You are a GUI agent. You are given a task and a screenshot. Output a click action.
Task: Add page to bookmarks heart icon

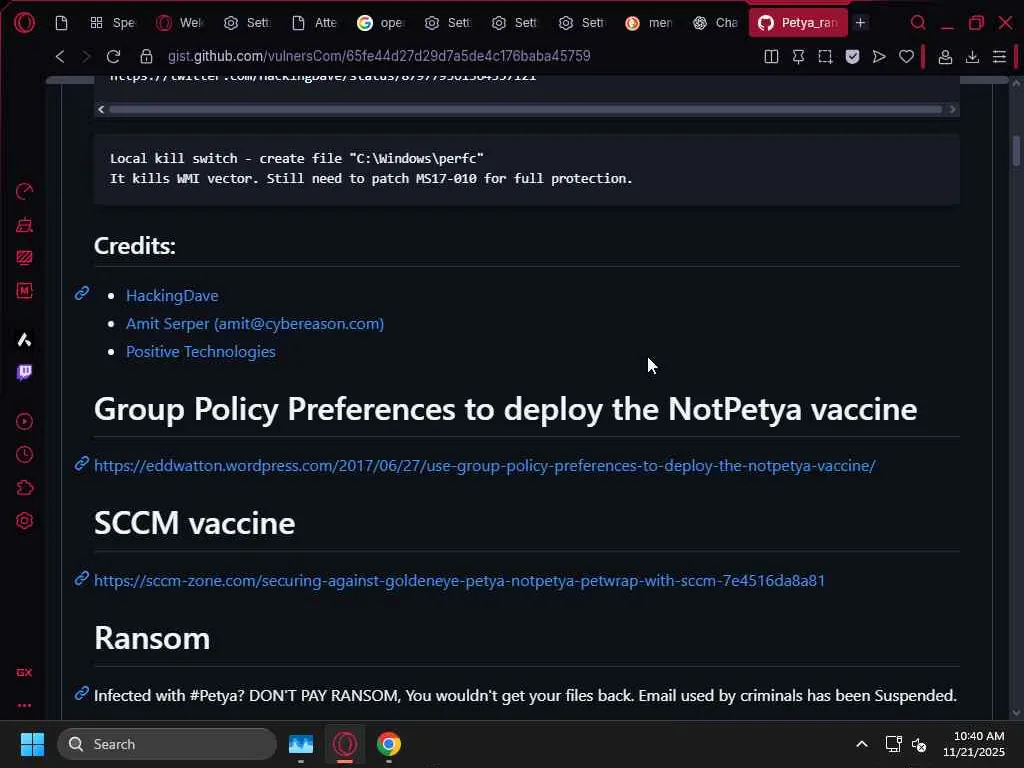(x=906, y=57)
